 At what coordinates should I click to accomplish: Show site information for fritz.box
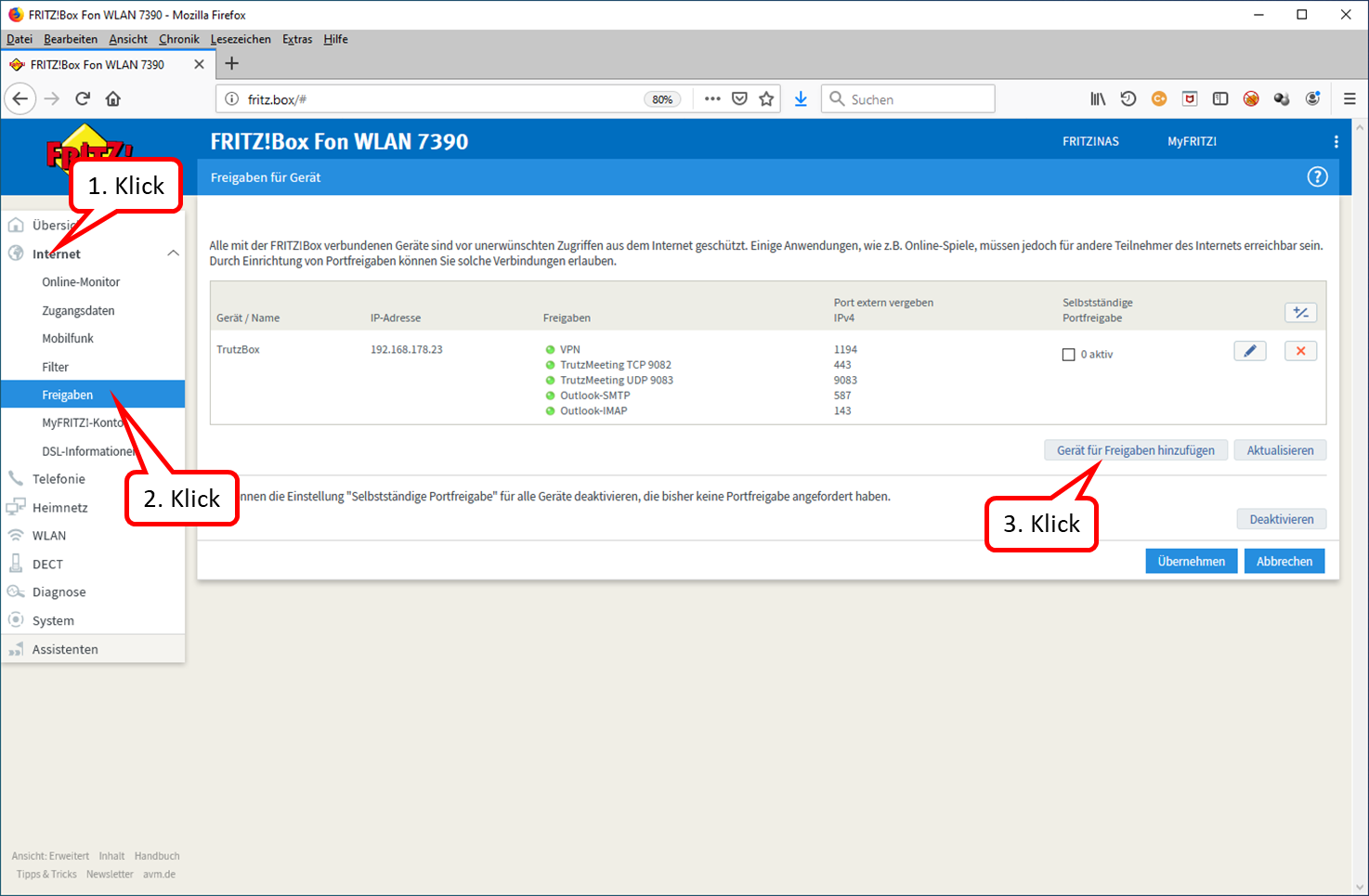(232, 98)
